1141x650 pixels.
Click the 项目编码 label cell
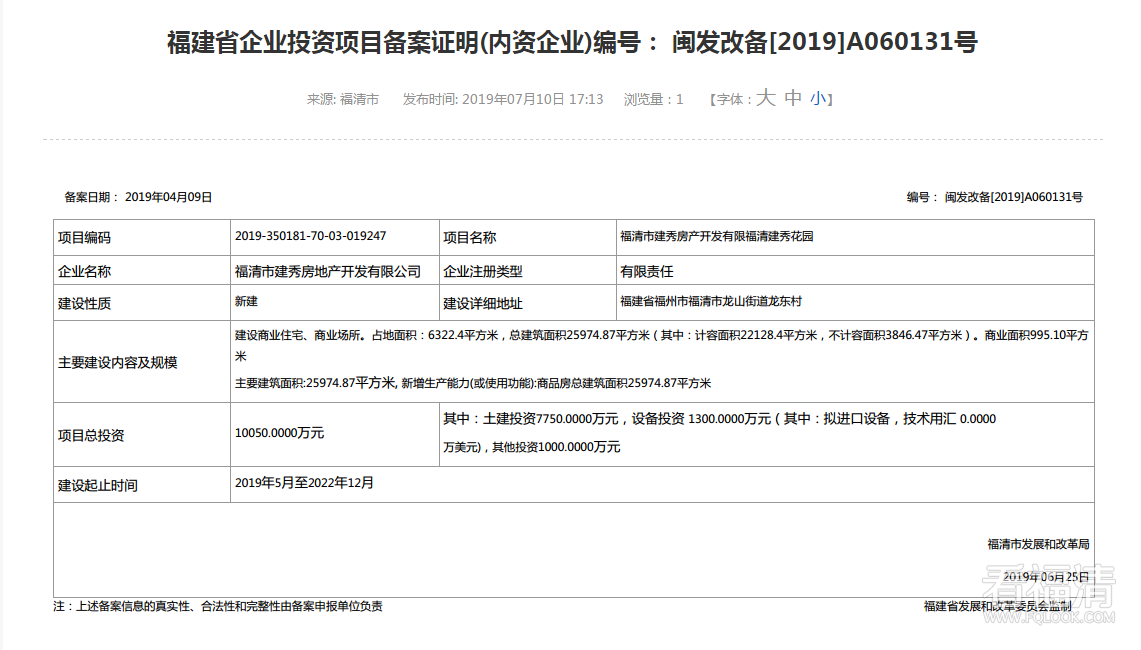(x=142, y=237)
